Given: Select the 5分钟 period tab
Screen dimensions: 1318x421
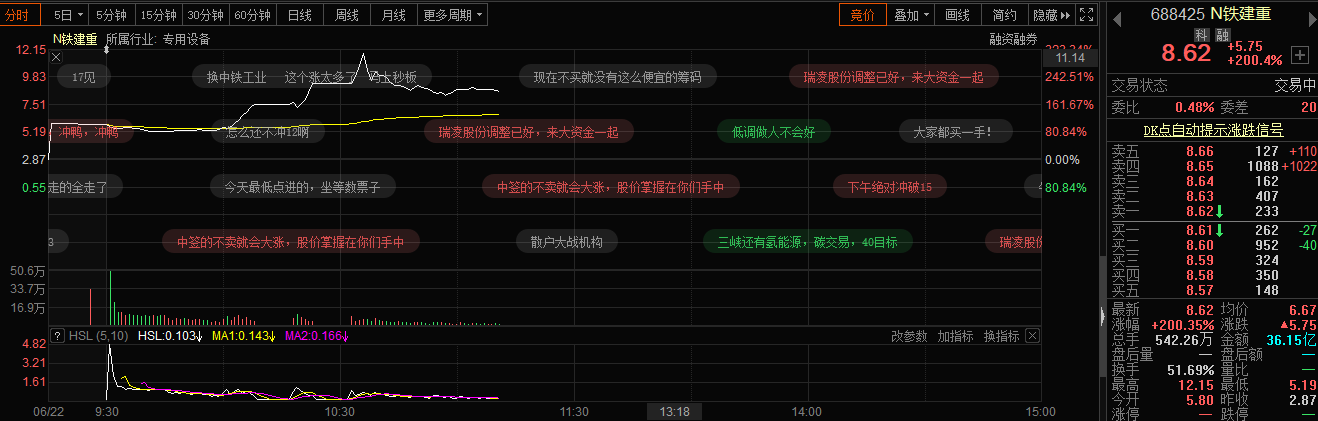Looking at the screenshot, I should (111, 15).
